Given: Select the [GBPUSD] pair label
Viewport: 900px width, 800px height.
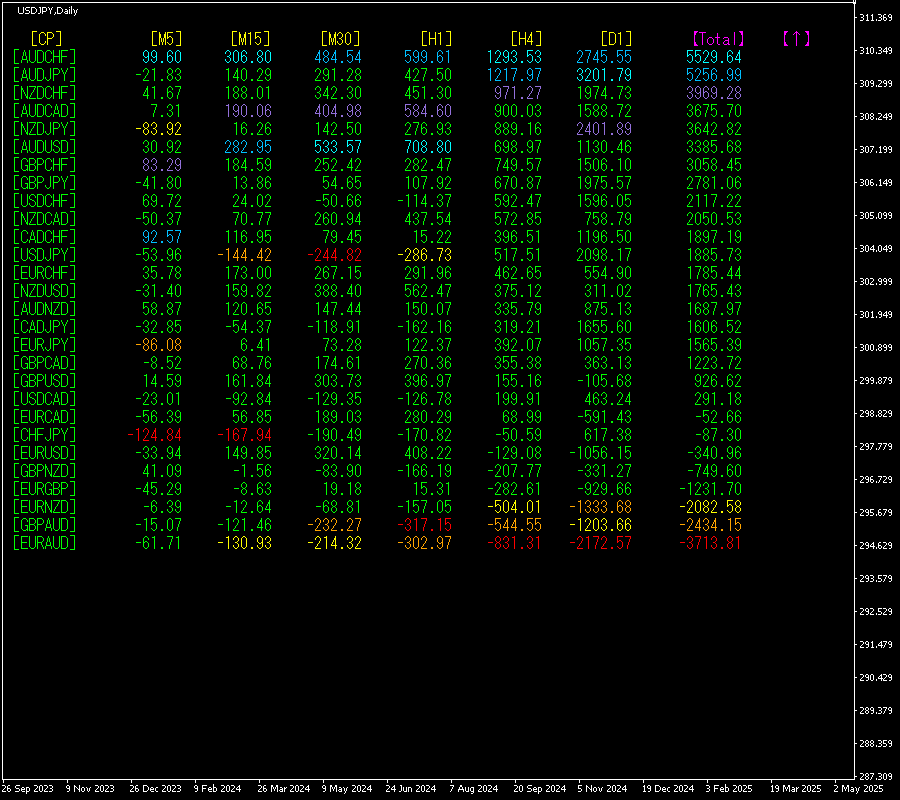Looking at the screenshot, I should click(44, 381).
